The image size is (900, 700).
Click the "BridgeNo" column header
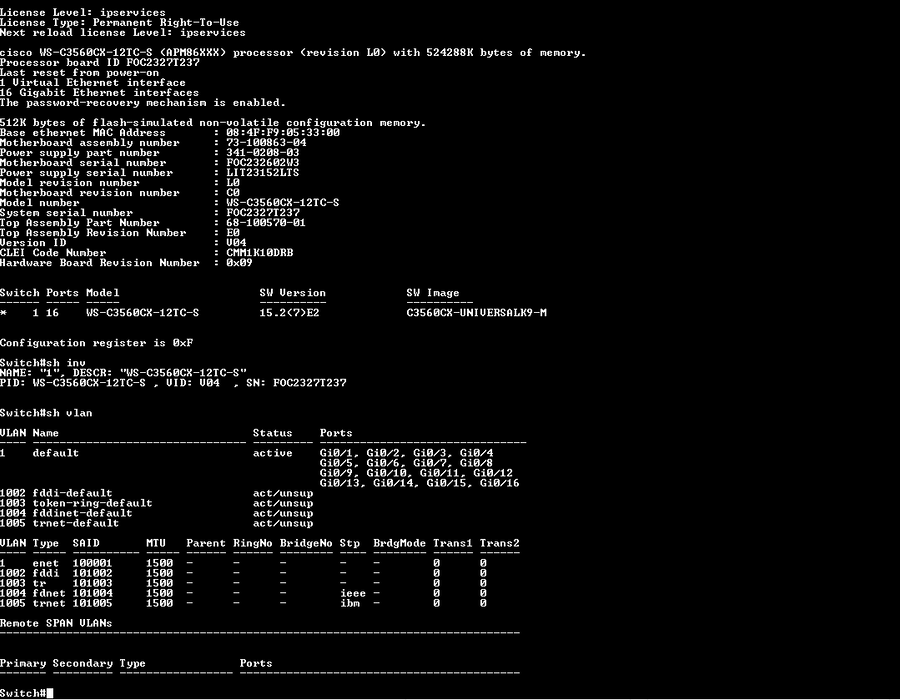306,543
